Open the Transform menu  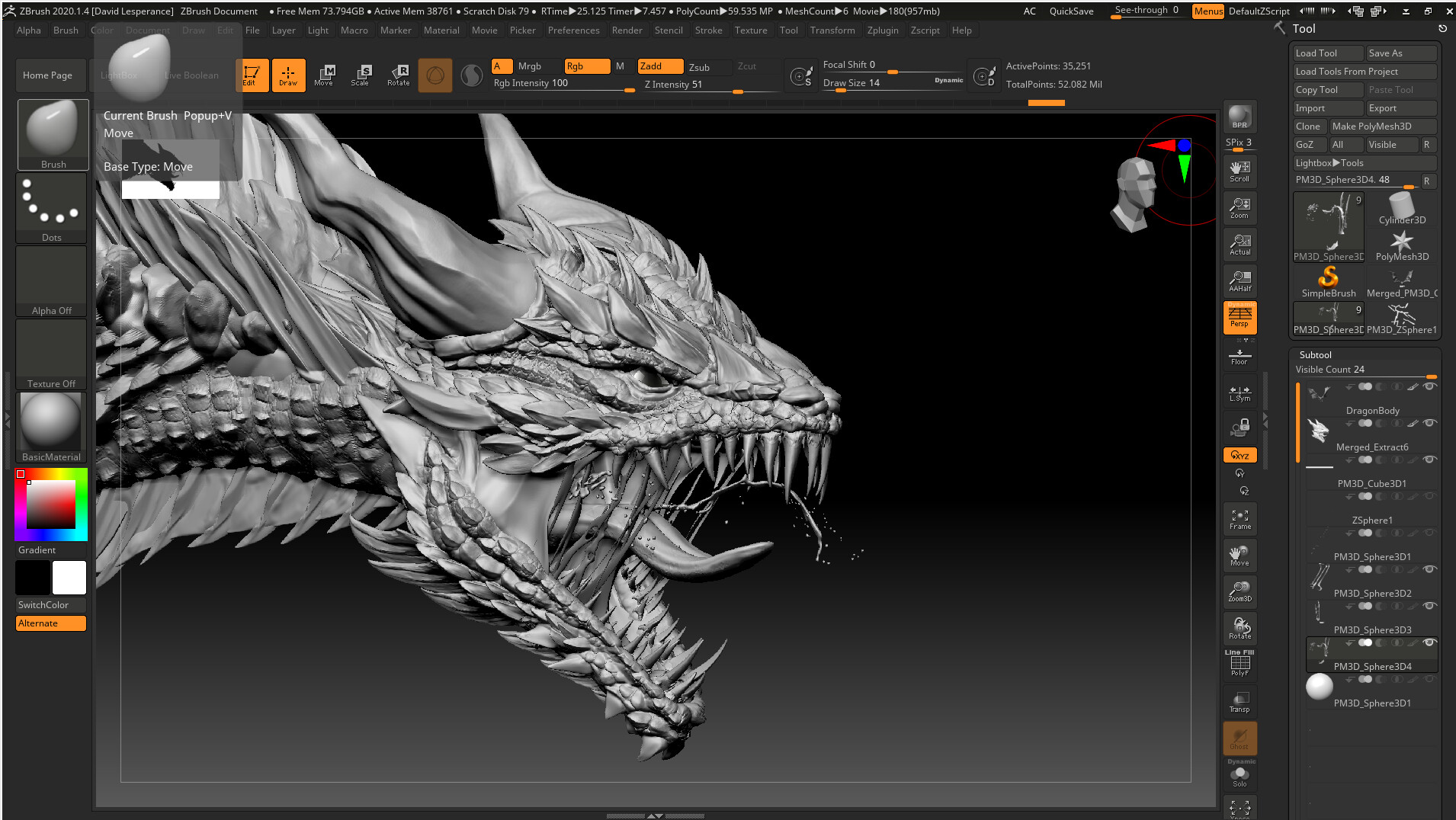832,30
